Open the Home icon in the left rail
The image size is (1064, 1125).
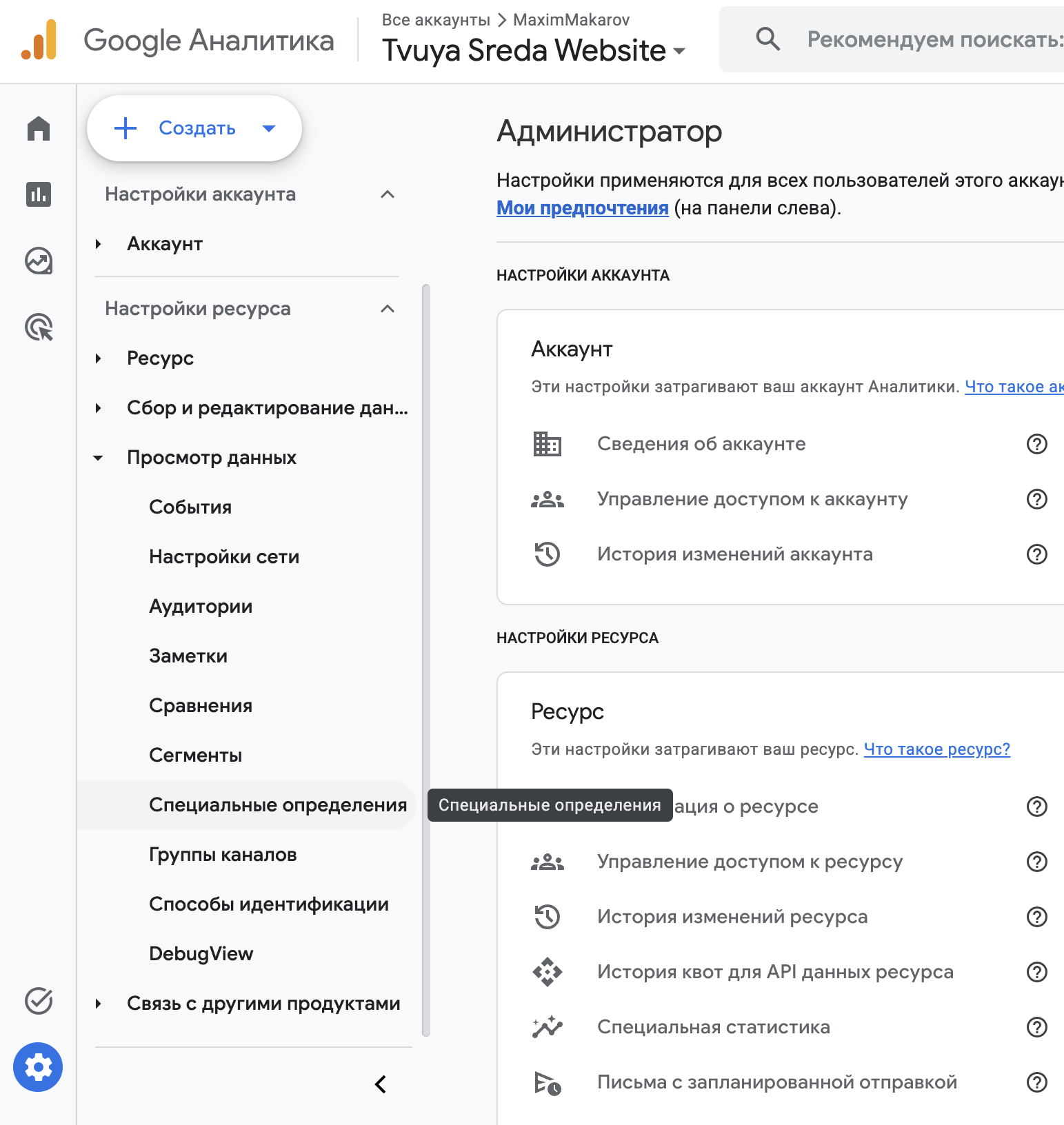(39, 128)
